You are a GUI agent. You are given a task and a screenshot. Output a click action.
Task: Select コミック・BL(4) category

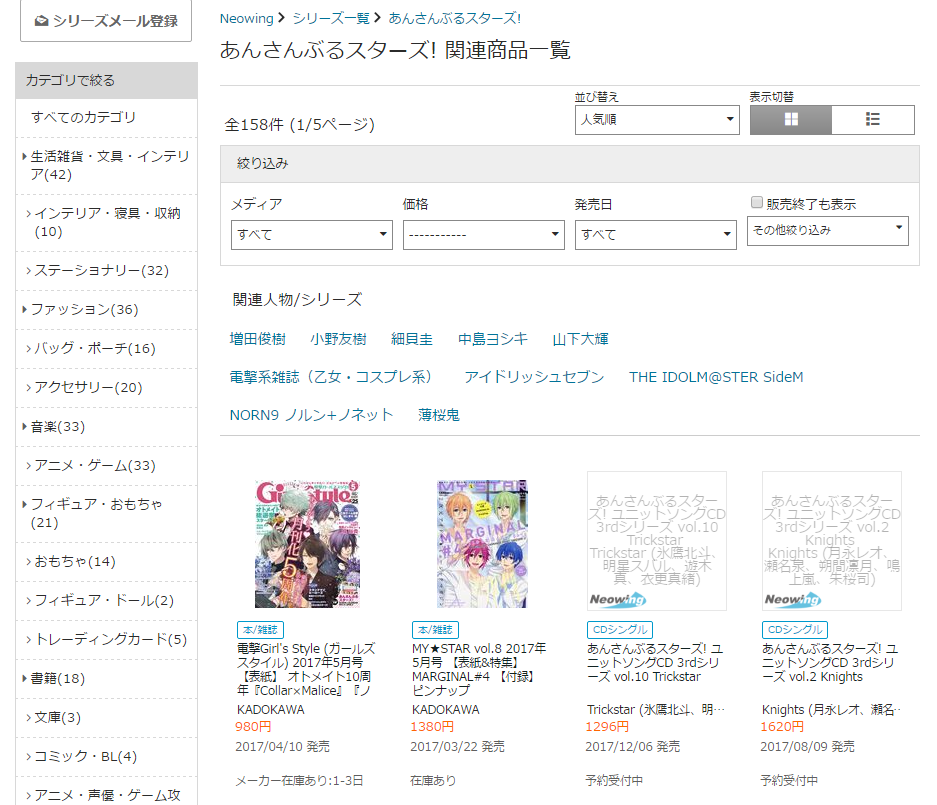[85, 757]
